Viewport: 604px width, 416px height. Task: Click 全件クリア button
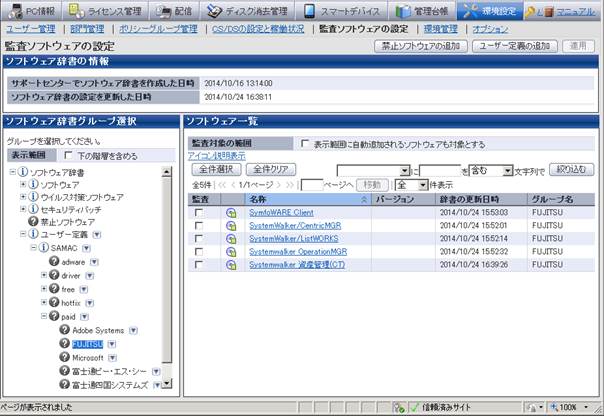(x=271, y=169)
